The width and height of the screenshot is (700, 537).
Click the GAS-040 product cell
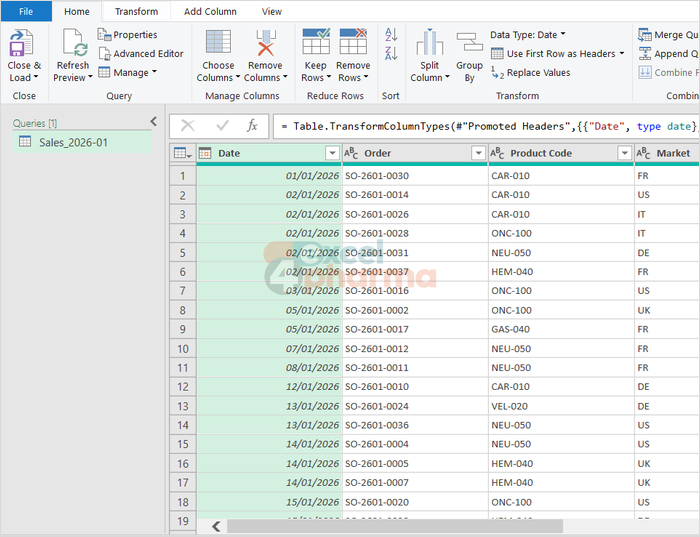(561, 329)
